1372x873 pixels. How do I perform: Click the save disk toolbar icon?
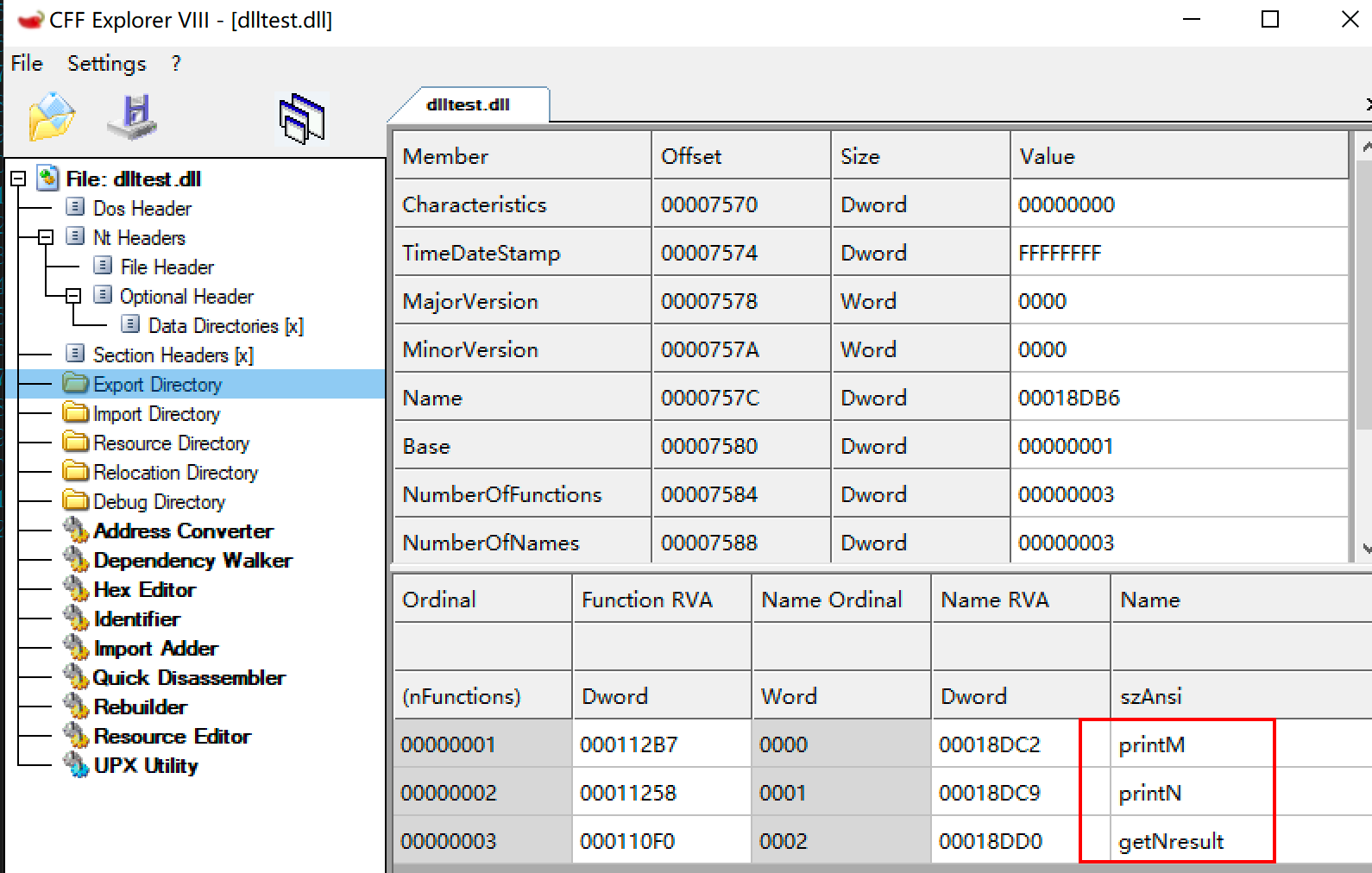click(x=133, y=116)
